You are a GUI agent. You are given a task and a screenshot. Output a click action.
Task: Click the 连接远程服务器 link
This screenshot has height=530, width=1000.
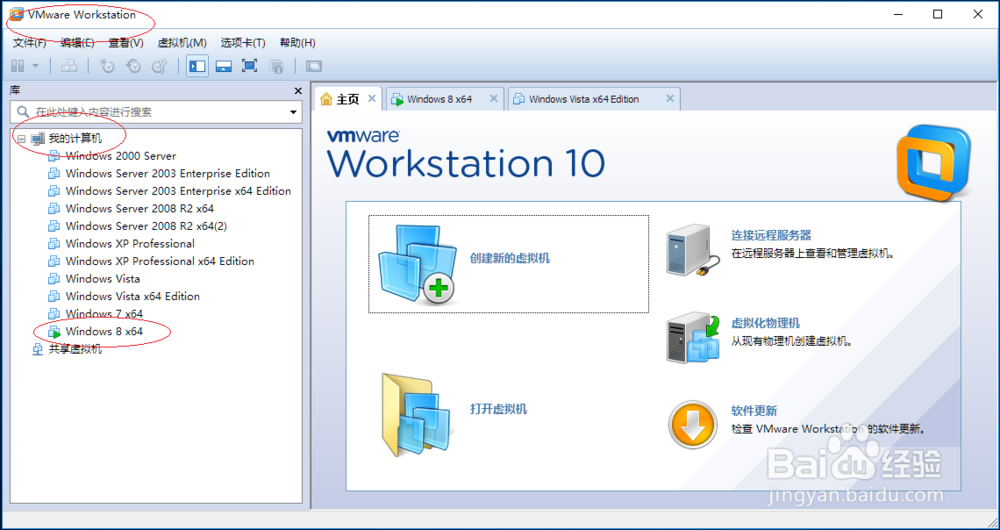[771, 235]
